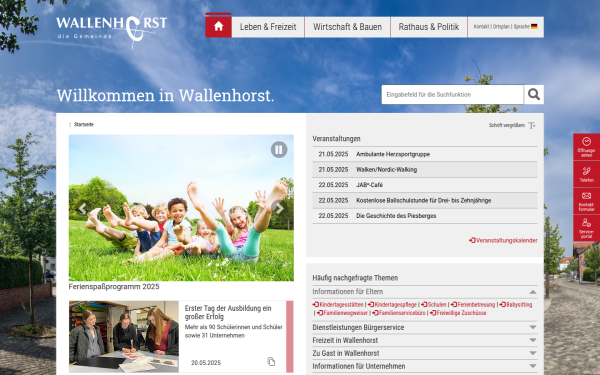The width and height of the screenshot is (600, 375).
Task: Expand Dienstleistungen Bürgerservice section
Action: coord(425,328)
